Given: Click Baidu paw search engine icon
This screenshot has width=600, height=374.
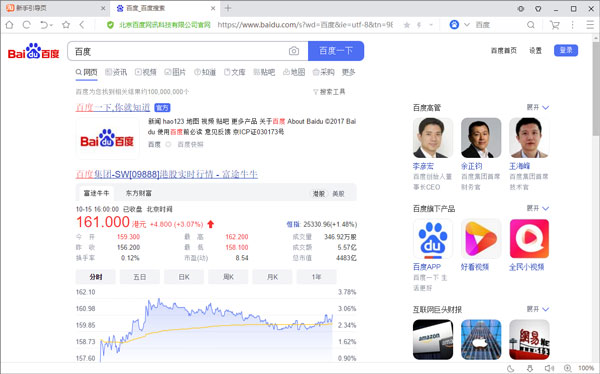Looking at the screenshot, I should tap(454, 25).
